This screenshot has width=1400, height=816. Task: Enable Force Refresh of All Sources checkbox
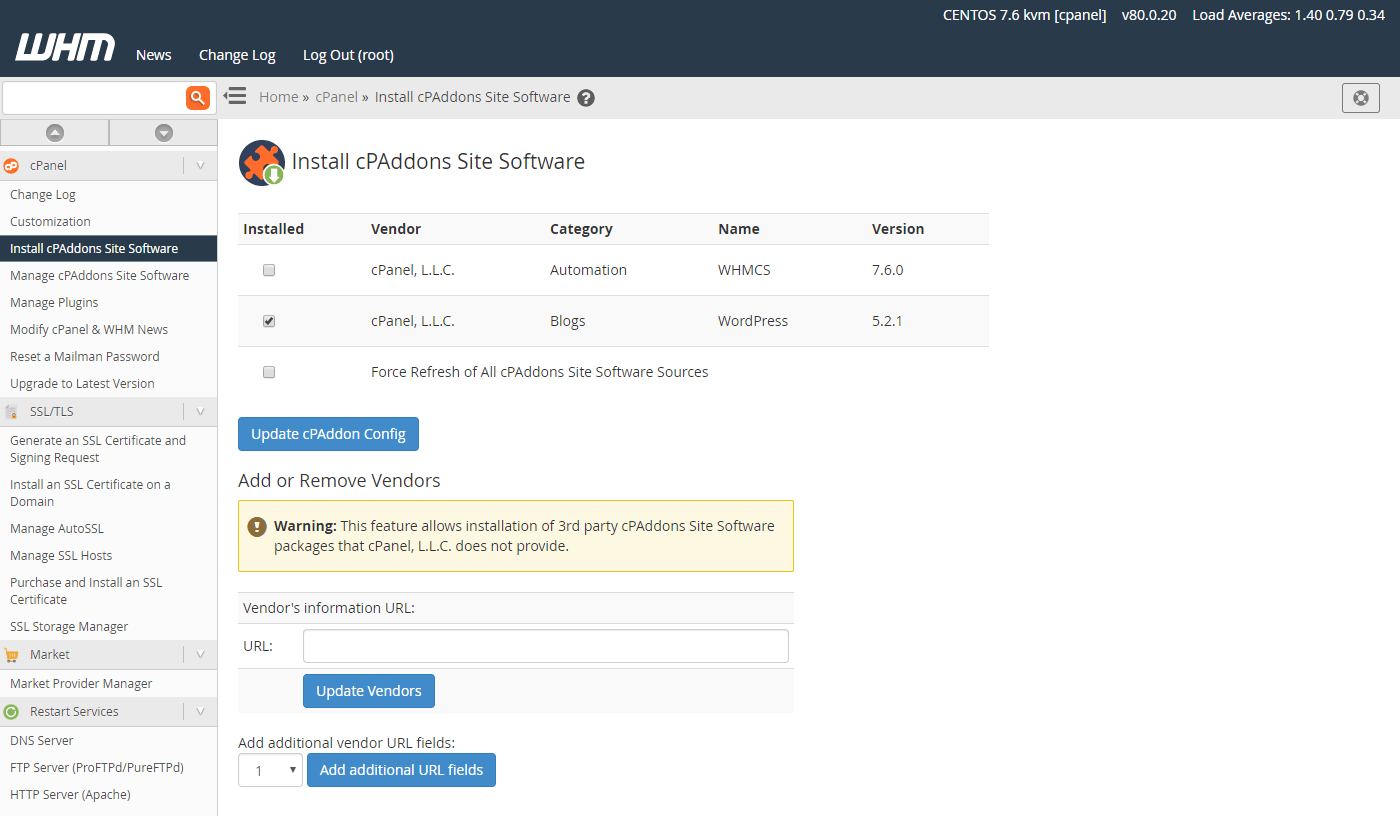point(268,372)
